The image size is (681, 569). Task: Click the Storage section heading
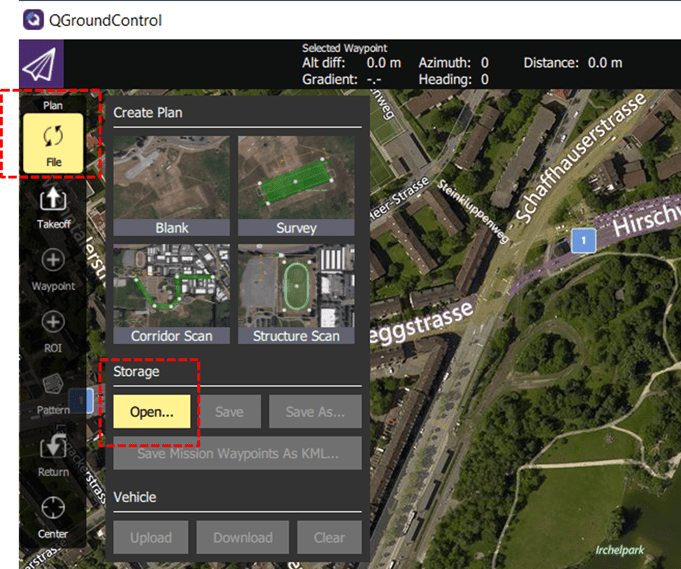tap(136, 372)
